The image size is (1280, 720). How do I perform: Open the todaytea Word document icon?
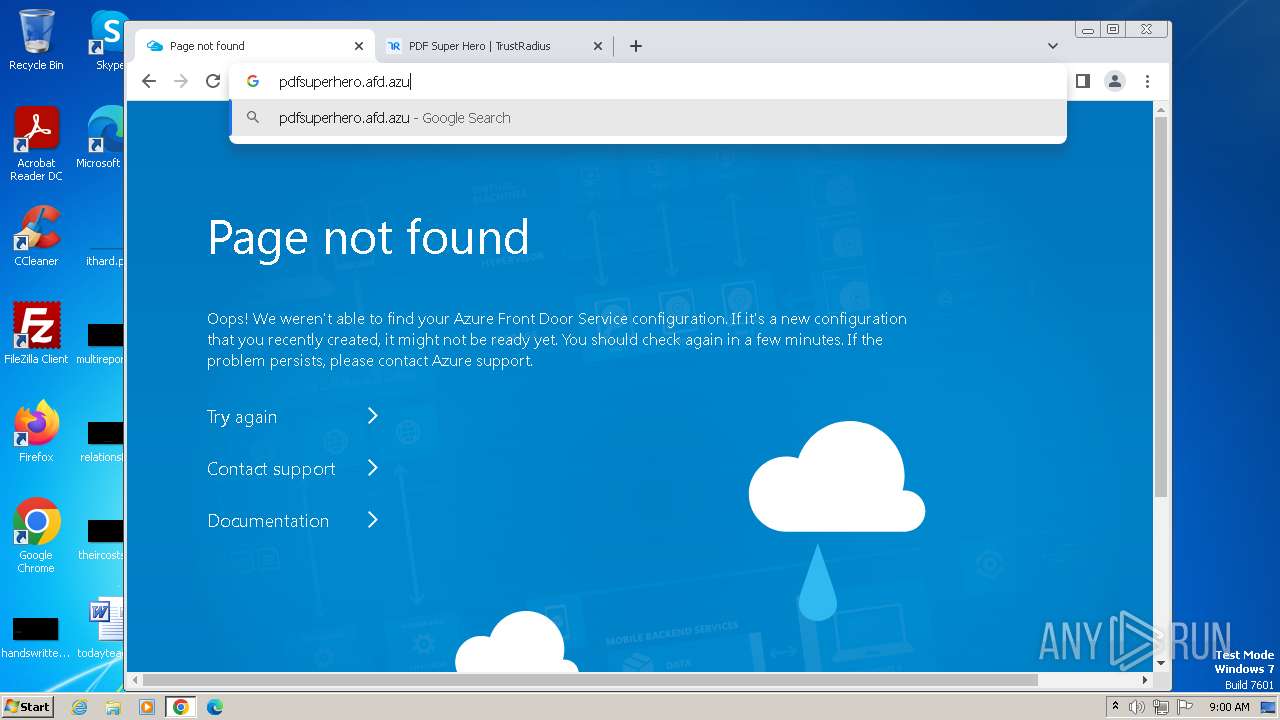[102, 628]
